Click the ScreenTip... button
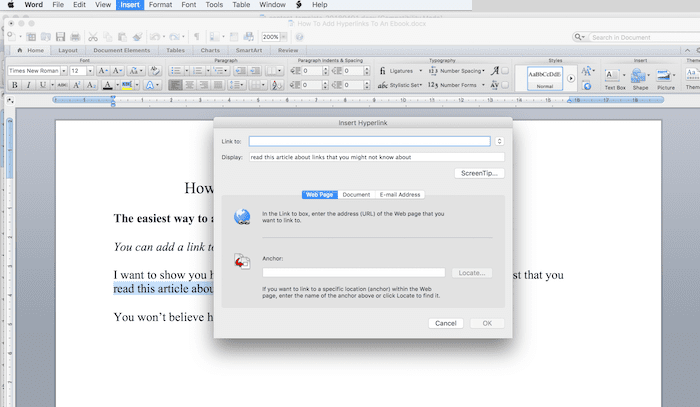This screenshot has height=407, width=700. tap(479, 173)
